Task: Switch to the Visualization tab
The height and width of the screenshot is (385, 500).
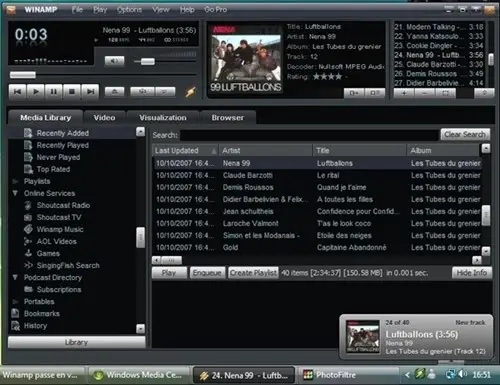Action: point(163,118)
